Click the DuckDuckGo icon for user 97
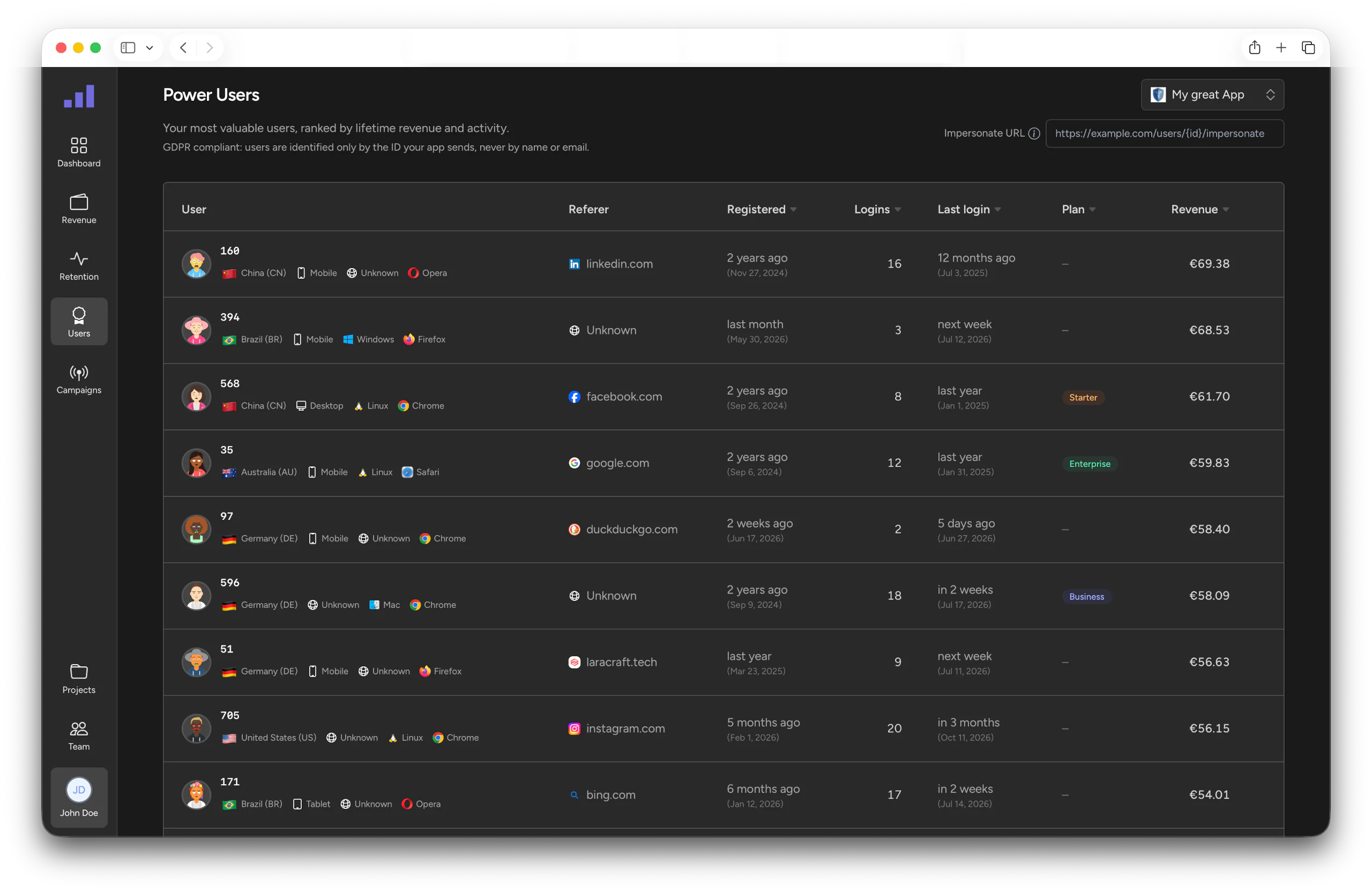The image size is (1372, 892). point(574,529)
